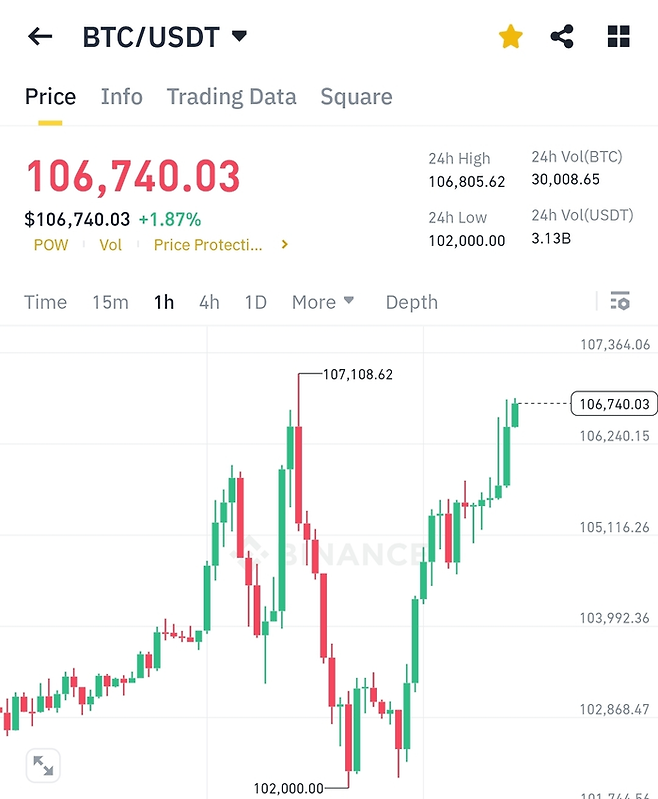Go to the Square tab
Screen dimensions: 658x799
[356, 97]
